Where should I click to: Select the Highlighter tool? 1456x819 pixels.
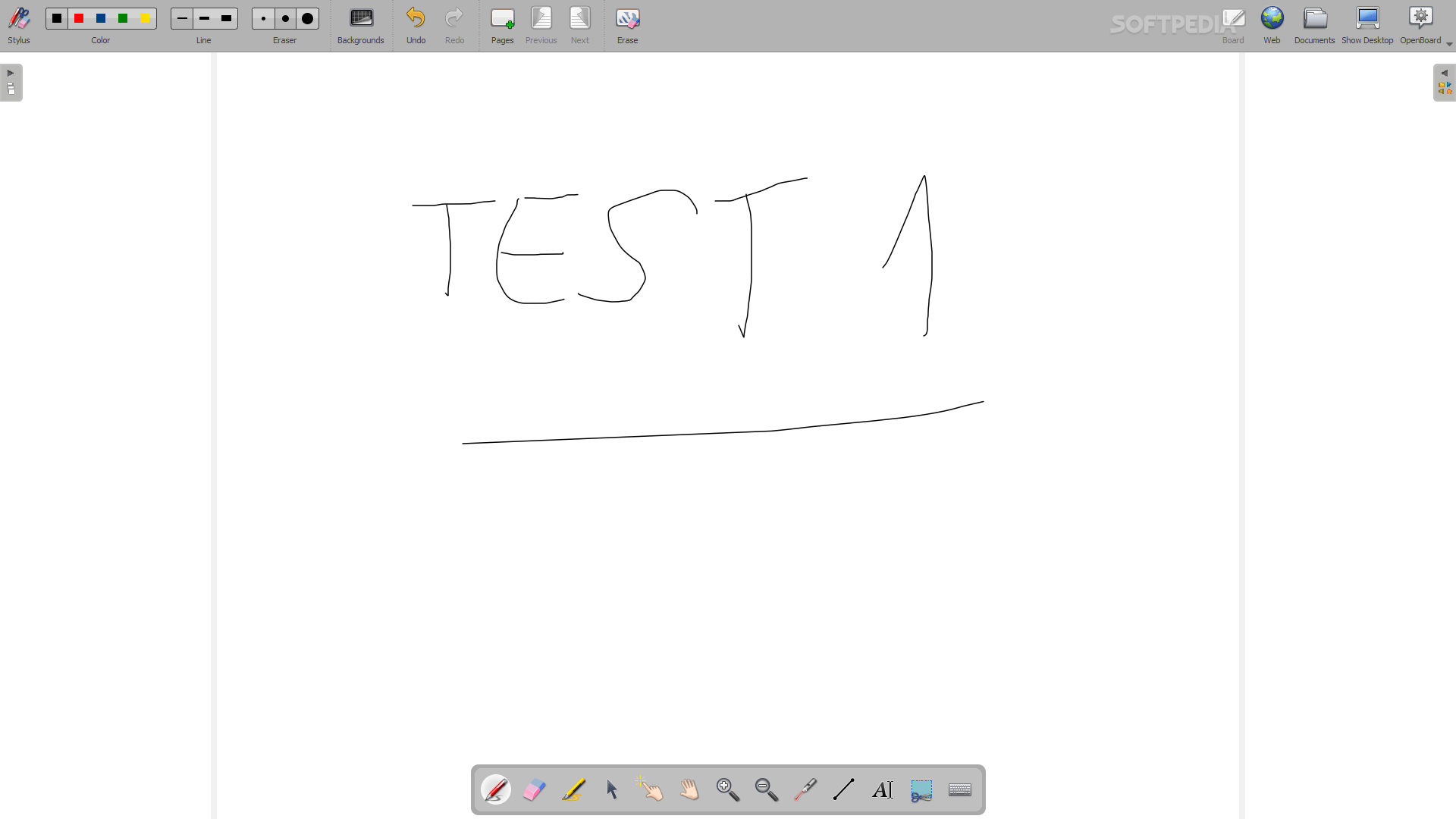click(573, 789)
